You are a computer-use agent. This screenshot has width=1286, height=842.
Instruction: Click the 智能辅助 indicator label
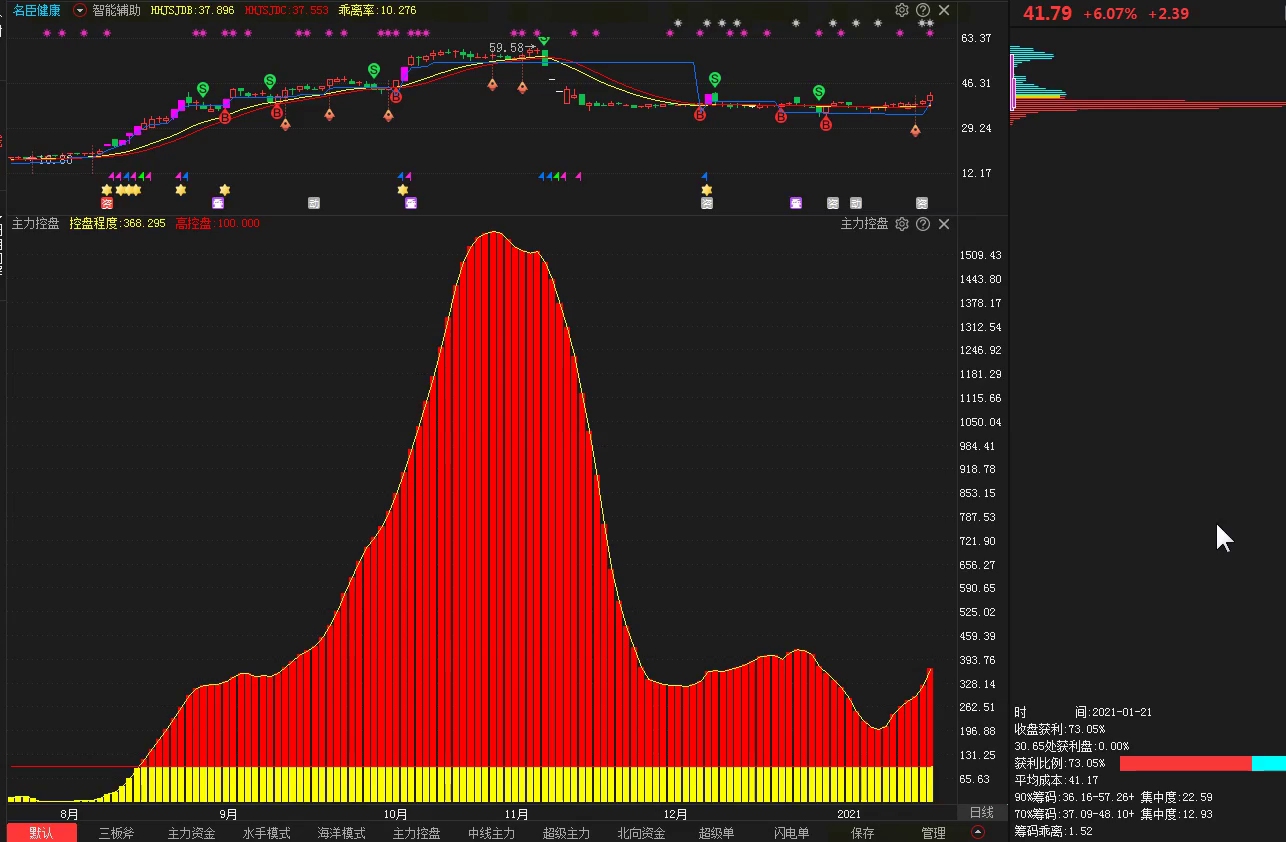(116, 10)
